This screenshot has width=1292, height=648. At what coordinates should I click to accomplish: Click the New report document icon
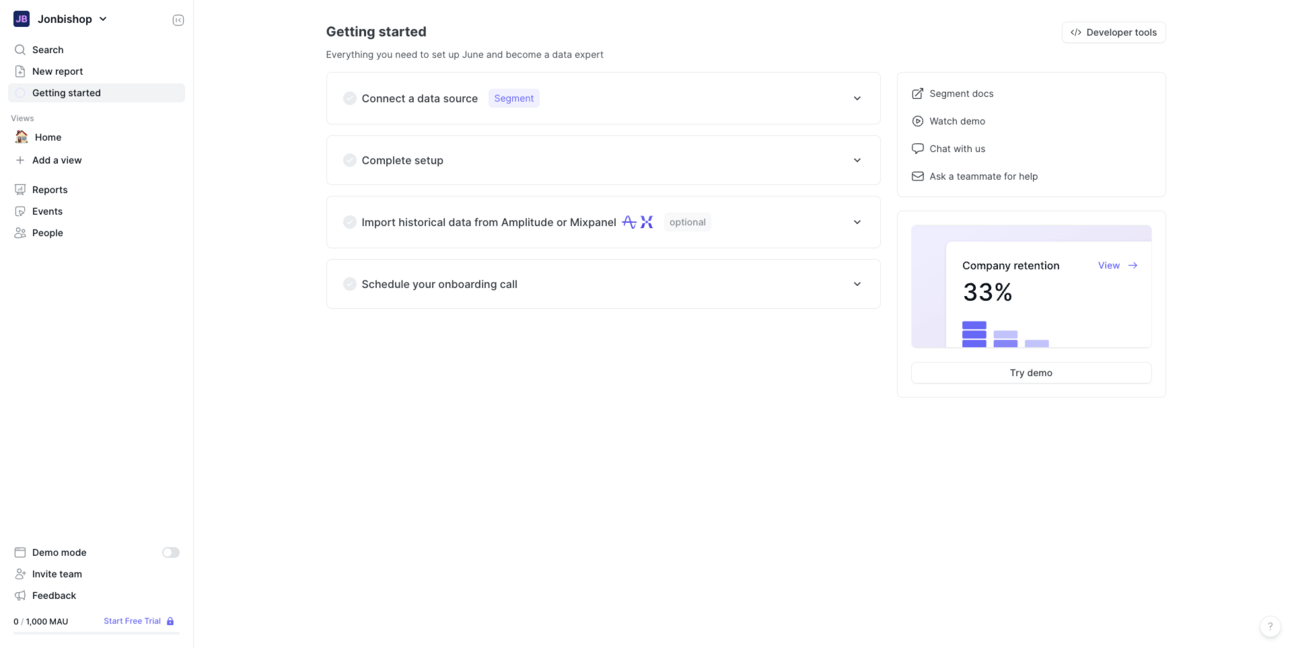coord(20,72)
